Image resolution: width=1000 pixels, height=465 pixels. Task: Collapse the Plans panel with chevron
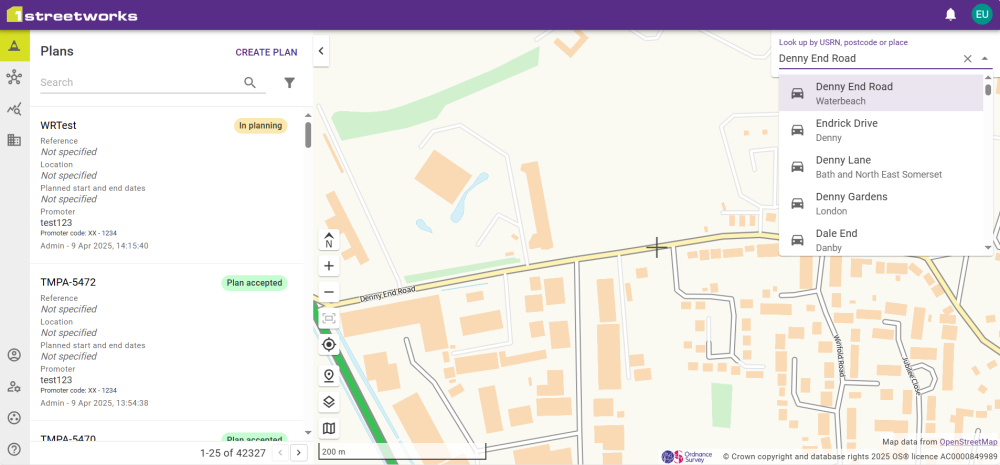click(x=321, y=51)
